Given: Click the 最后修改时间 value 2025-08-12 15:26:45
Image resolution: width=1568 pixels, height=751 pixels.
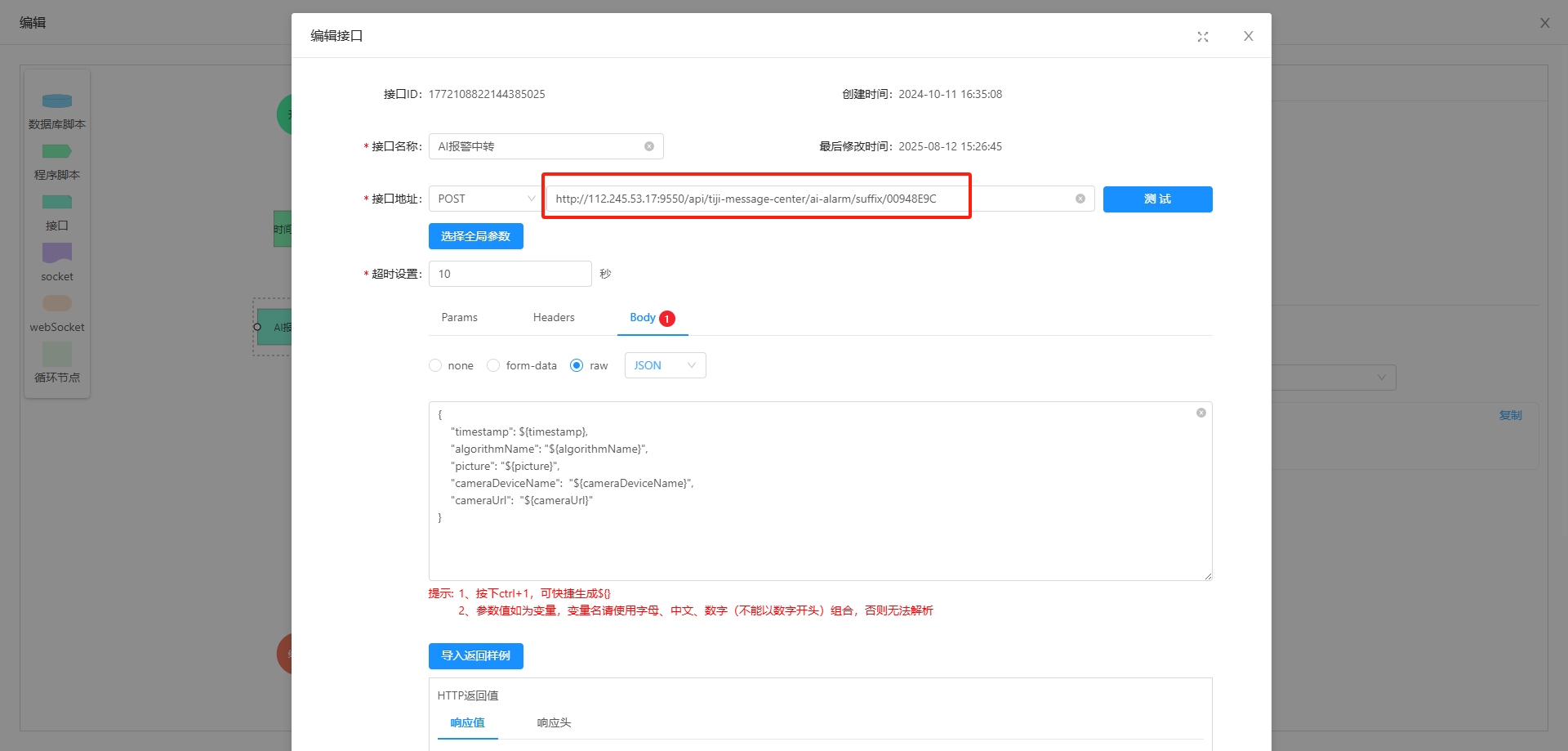Looking at the screenshot, I should (x=950, y=146).
